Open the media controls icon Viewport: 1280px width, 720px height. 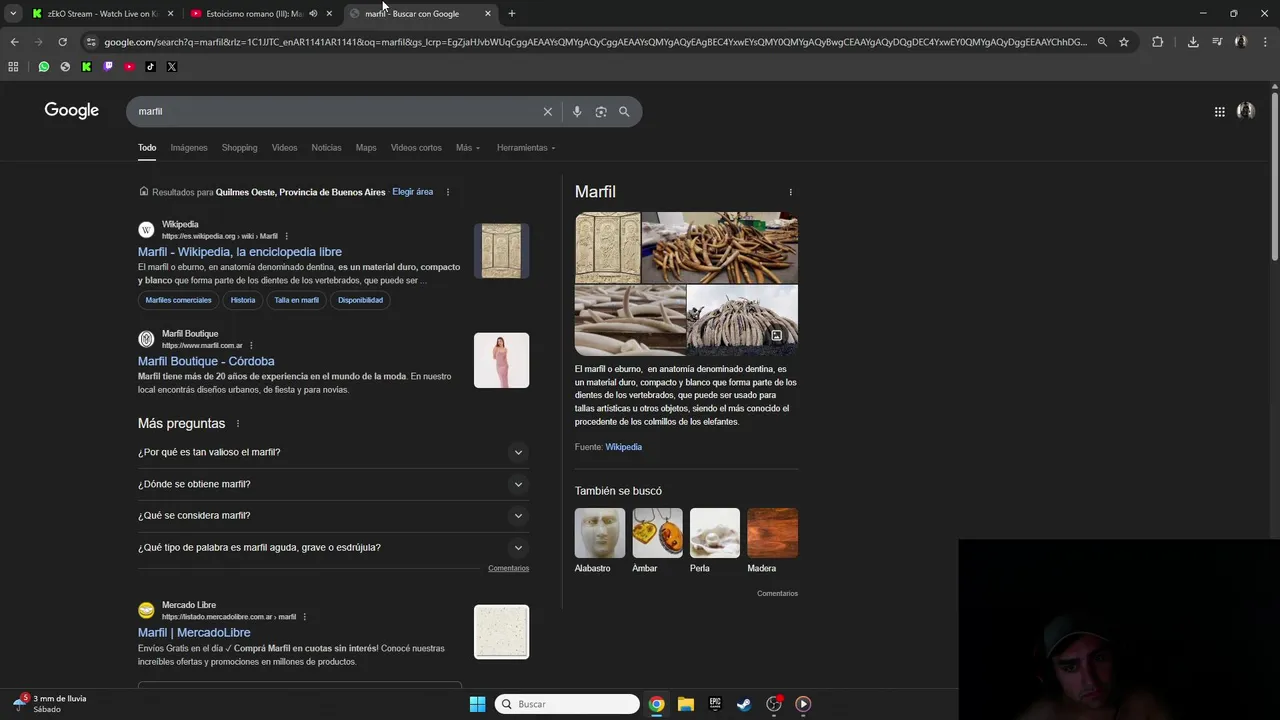1217,42
